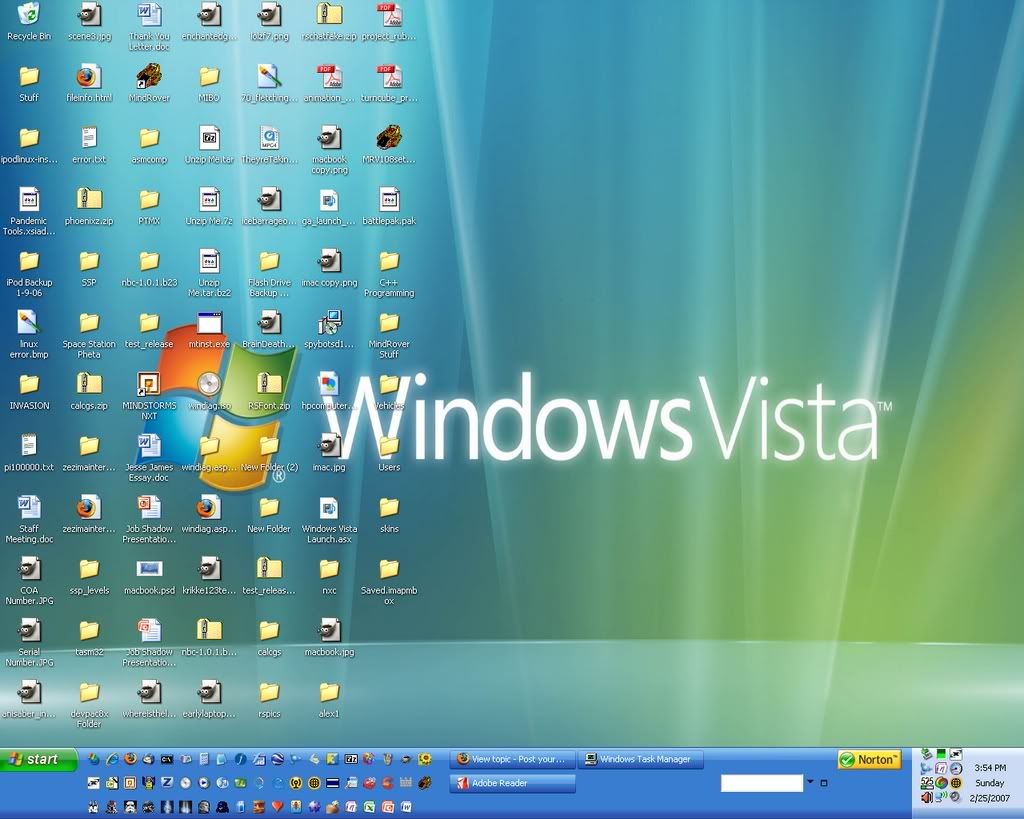Open the error.txt text file

pyautogui.click(x=89, y=145)
